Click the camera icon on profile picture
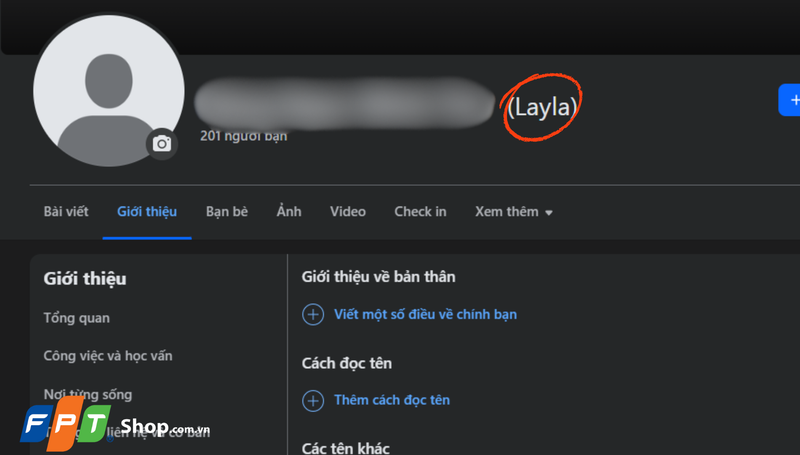 point(162,144)
